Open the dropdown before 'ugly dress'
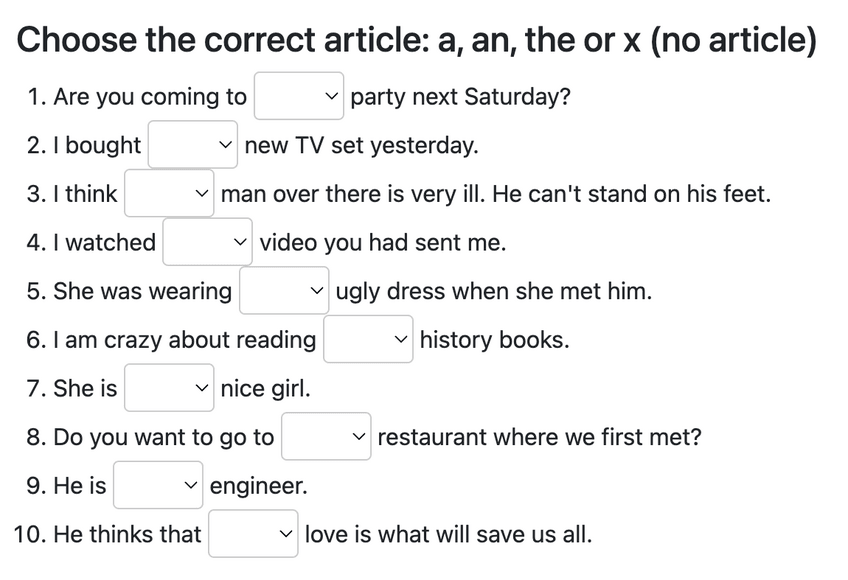The width and height of the screenshot is (848, 580). click(x=284, y=291)
